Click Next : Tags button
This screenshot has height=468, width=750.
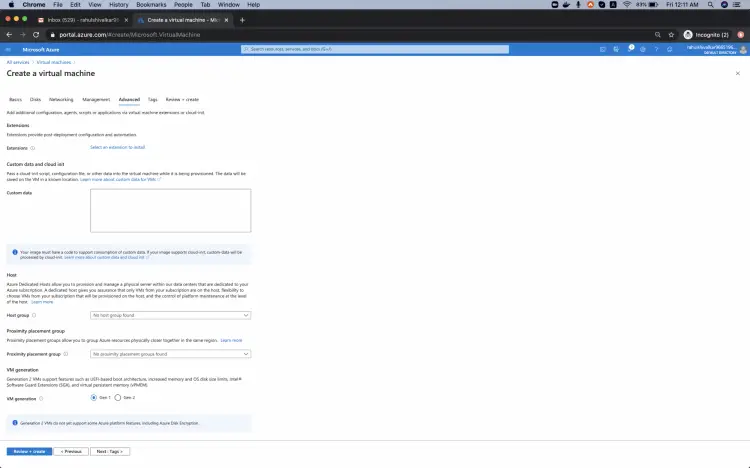click(110, 451)
